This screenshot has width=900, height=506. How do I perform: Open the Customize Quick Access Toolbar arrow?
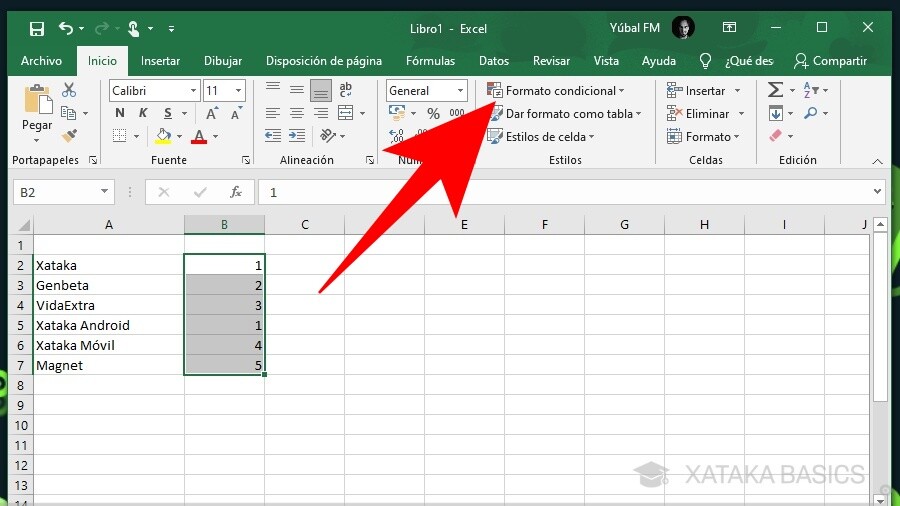(171, 28)
